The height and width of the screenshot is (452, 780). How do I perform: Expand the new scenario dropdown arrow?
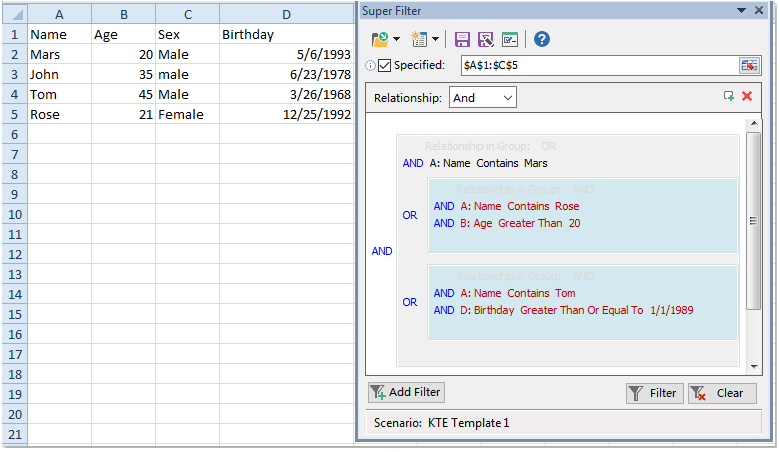[x=436, y=40]
